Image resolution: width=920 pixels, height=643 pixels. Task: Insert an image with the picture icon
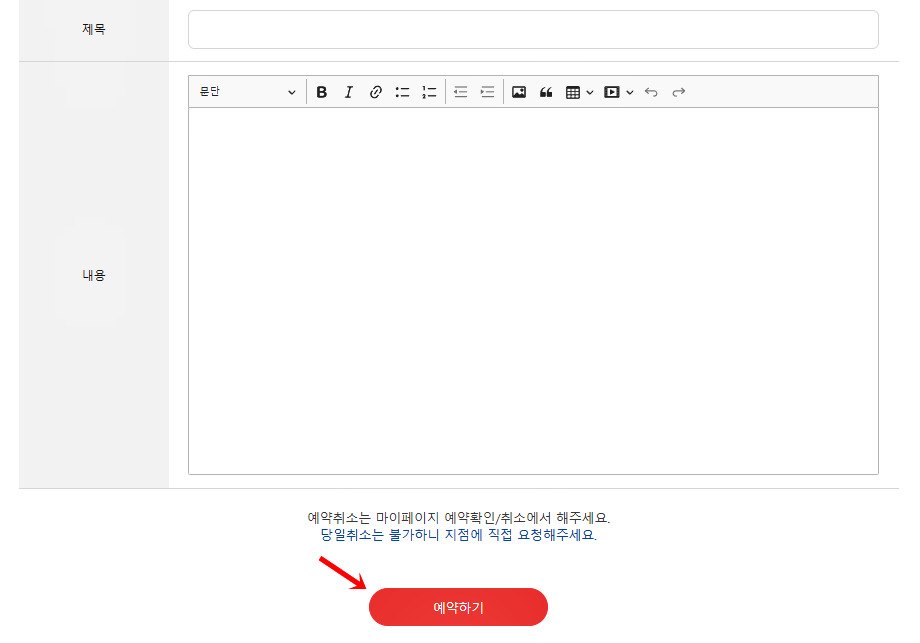(519, 92)
